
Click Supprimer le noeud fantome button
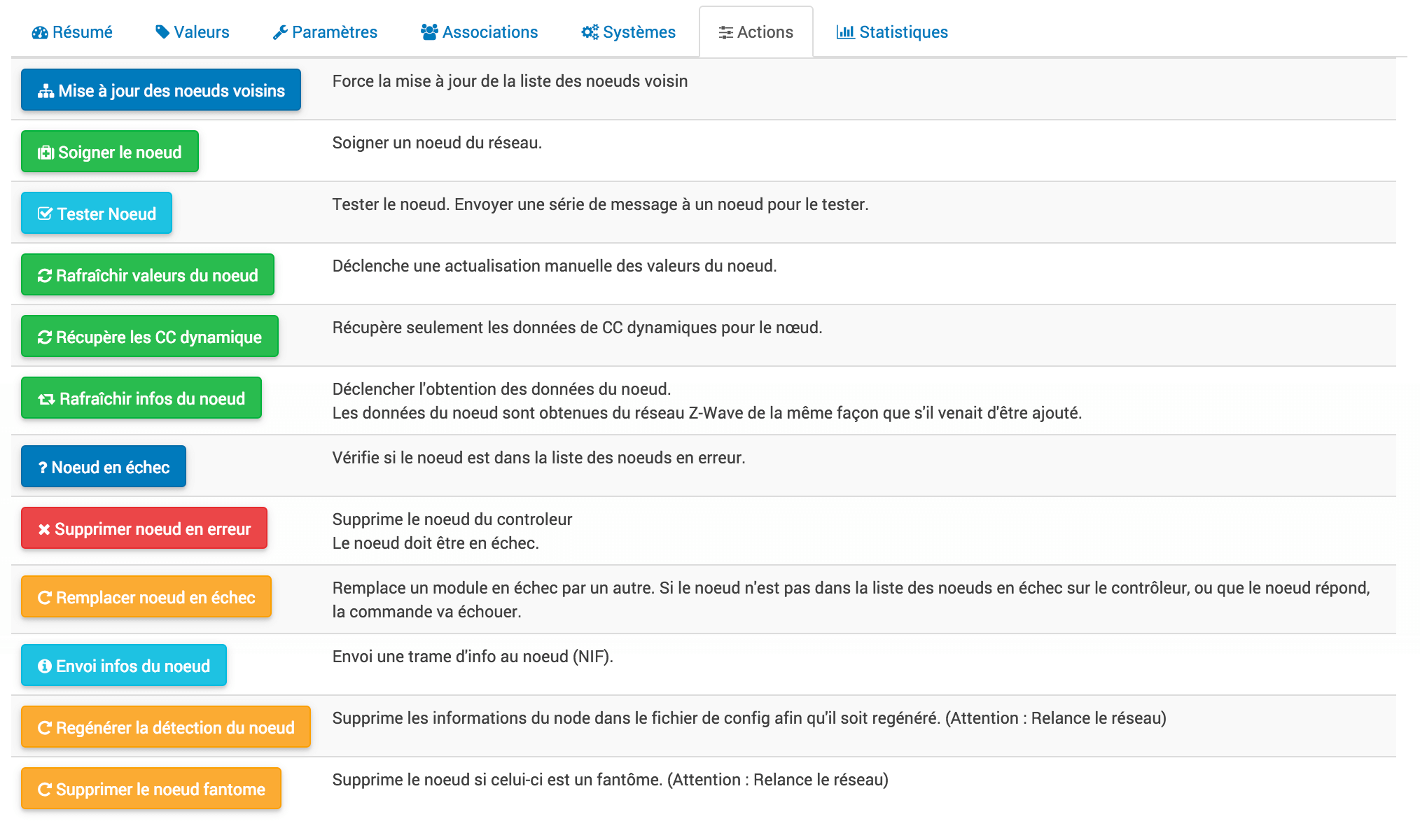coord(151,788)
